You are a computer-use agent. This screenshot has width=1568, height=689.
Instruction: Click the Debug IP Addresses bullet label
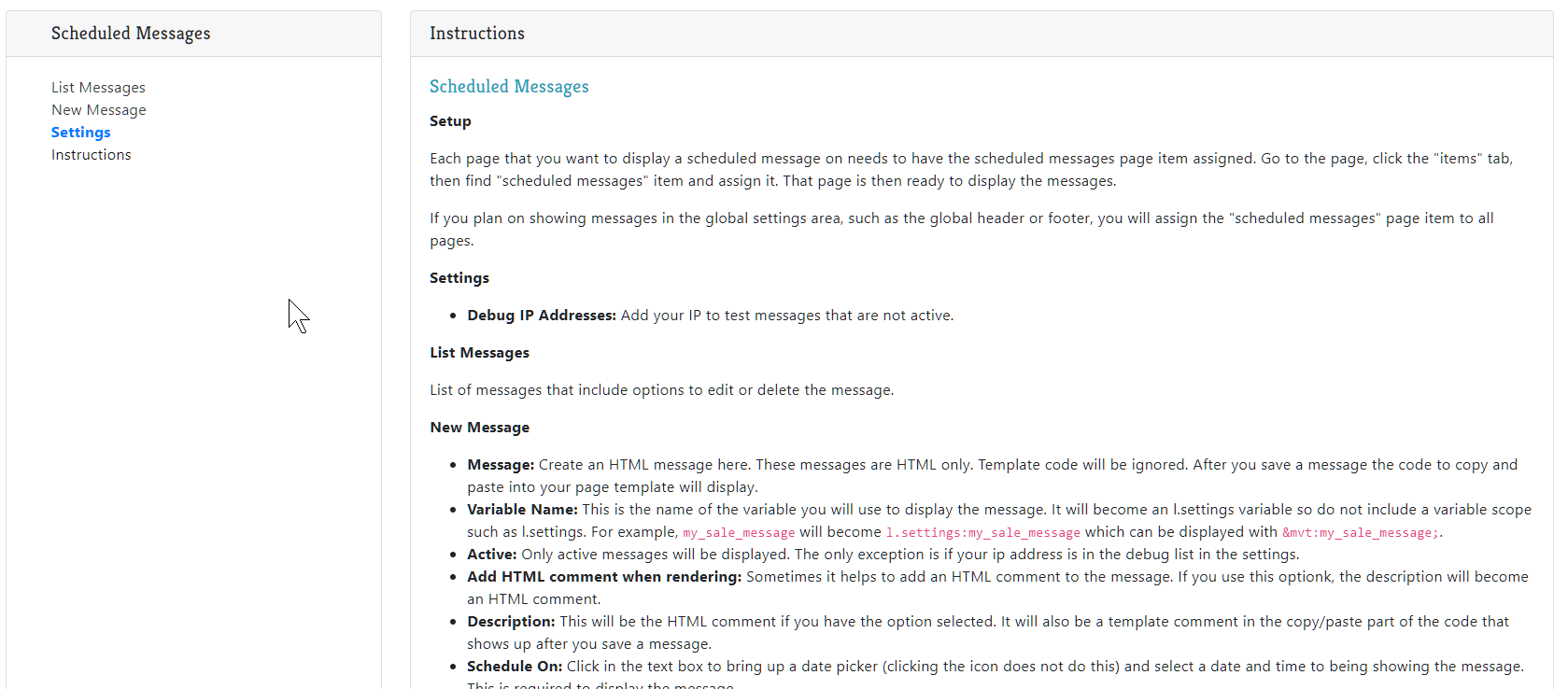pos(542,316)
